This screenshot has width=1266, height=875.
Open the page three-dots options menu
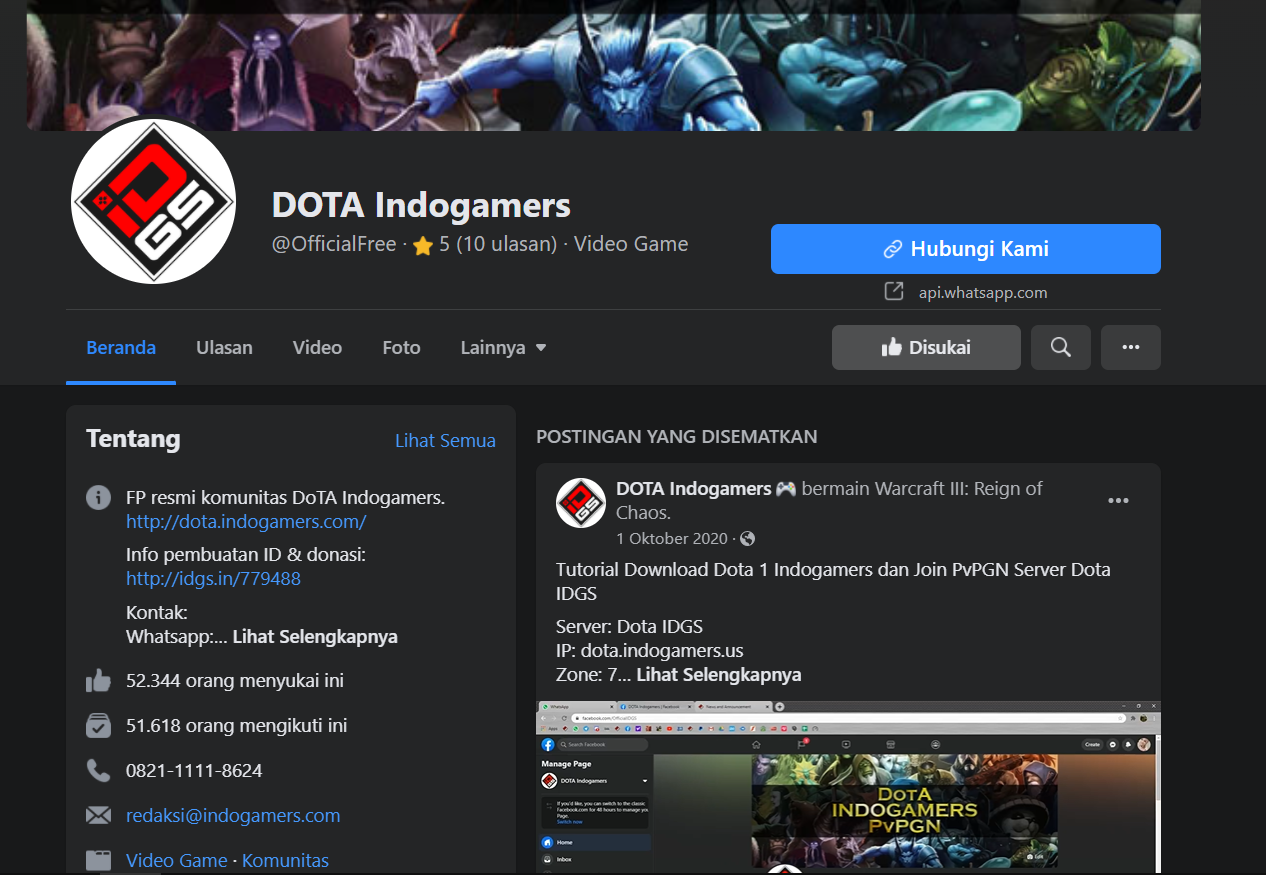[1131, 348]
